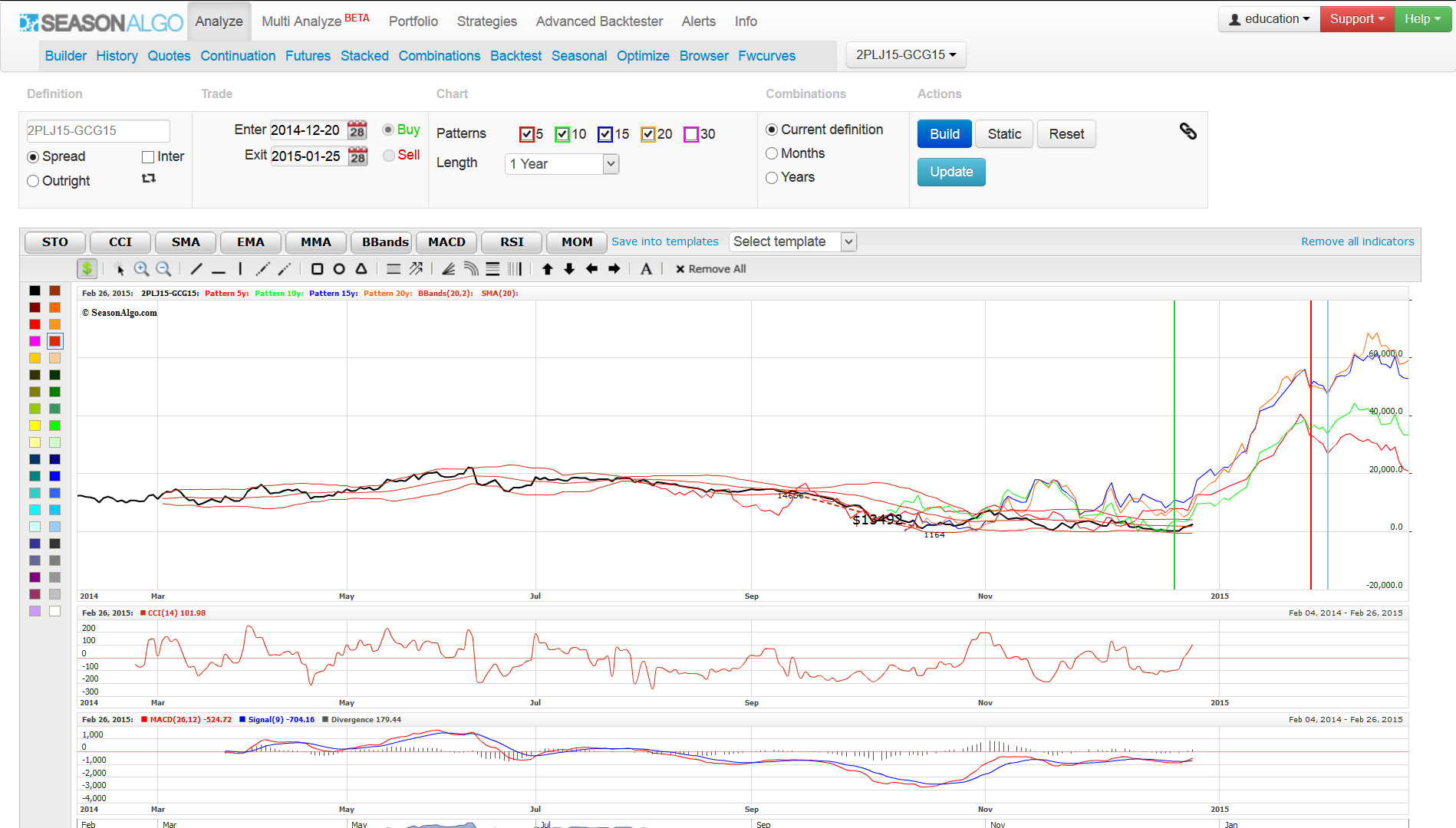
Task: Click the definition input field
Action: pyautogui.click(x=98, y=130)
